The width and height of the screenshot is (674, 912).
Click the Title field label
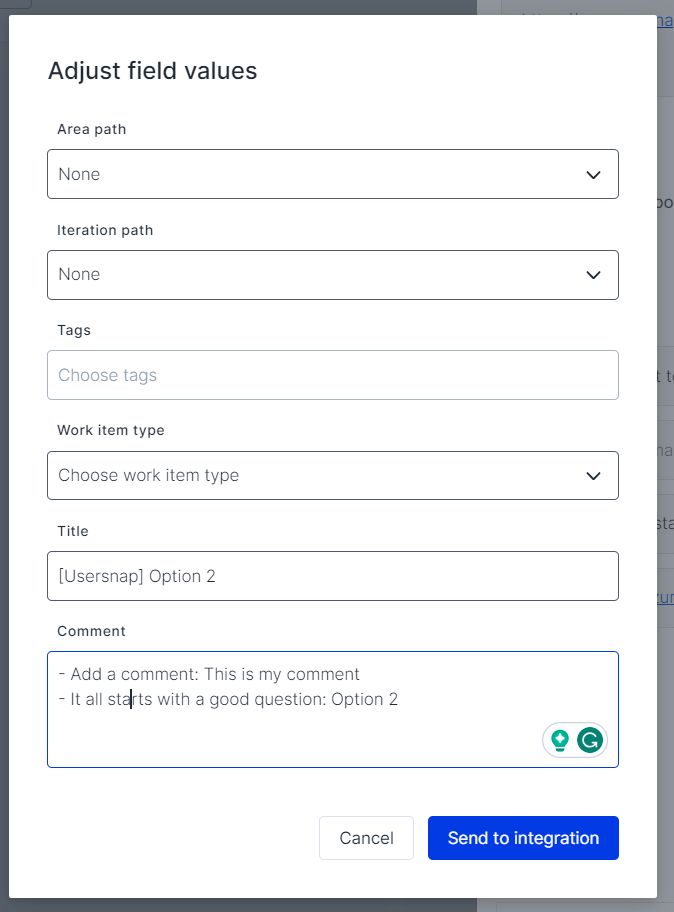tap(73, 531)
